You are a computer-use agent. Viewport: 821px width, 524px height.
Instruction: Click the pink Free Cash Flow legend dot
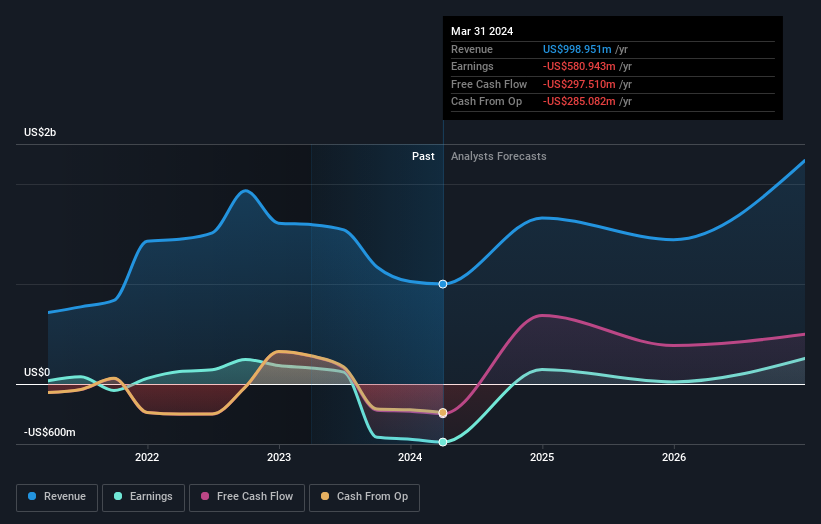205,496
